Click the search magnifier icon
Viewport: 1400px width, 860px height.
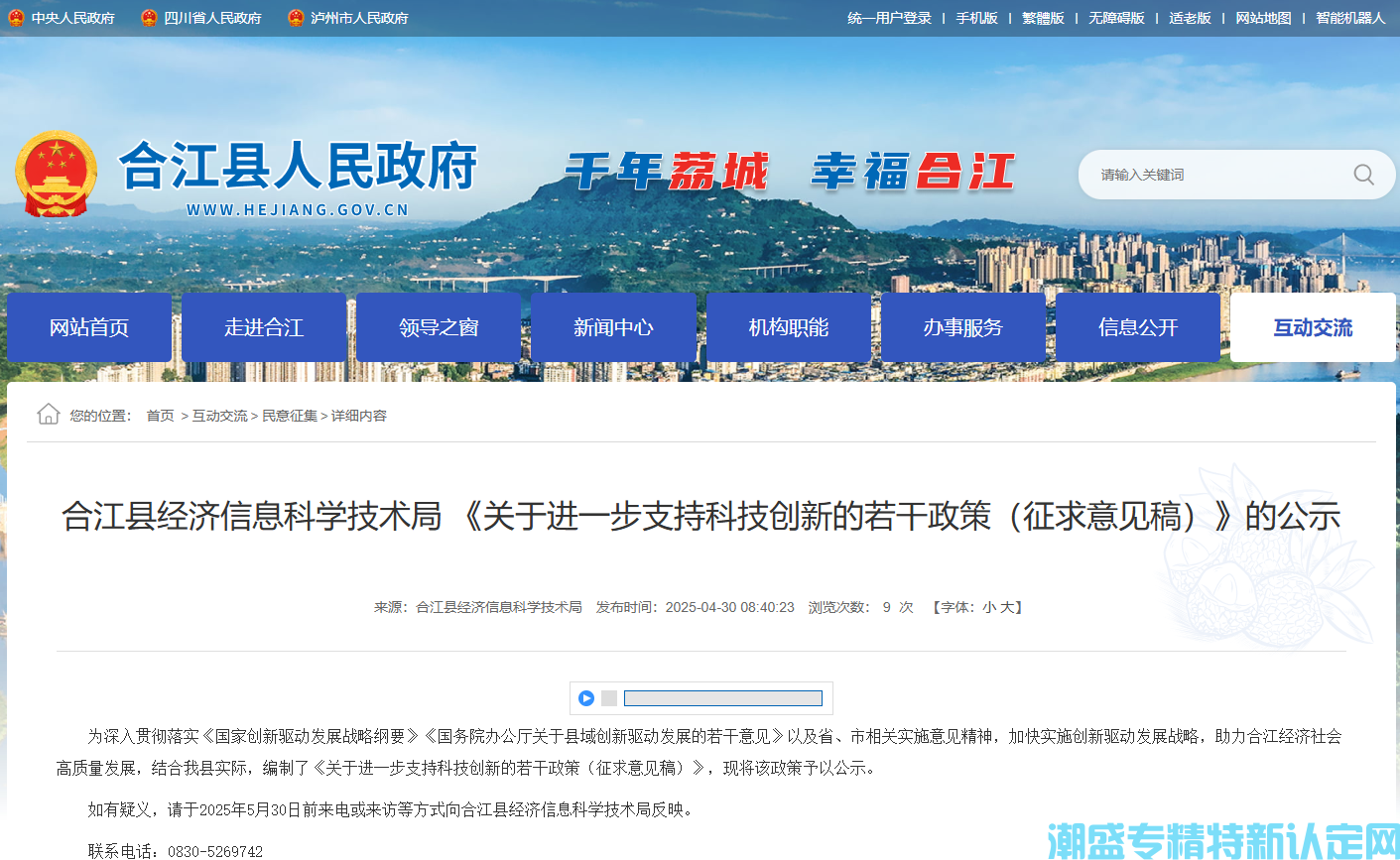[x=1363, y=175]
